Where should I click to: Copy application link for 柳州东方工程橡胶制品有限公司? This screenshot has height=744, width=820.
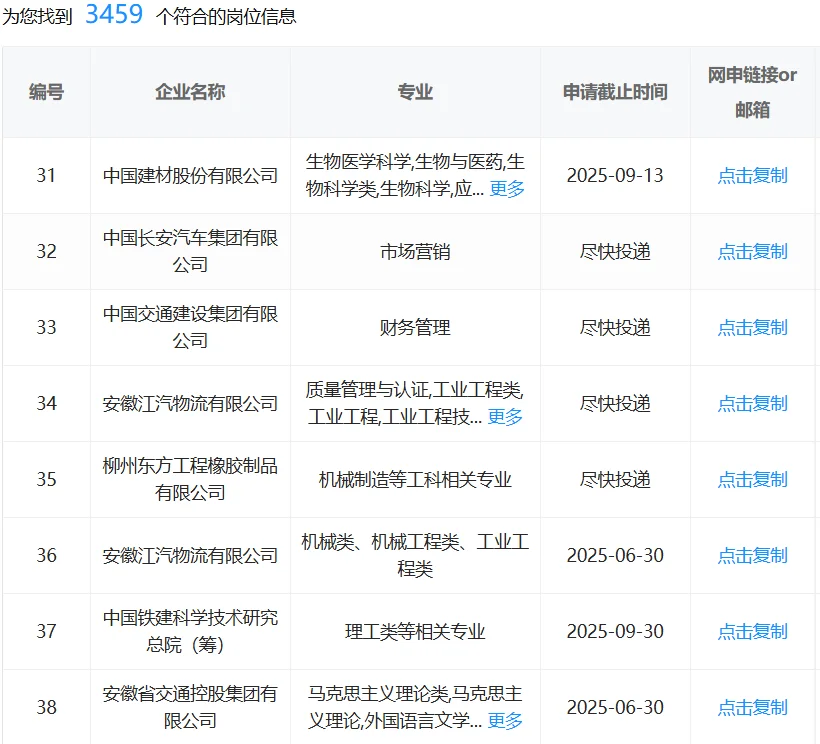point(752,479)
